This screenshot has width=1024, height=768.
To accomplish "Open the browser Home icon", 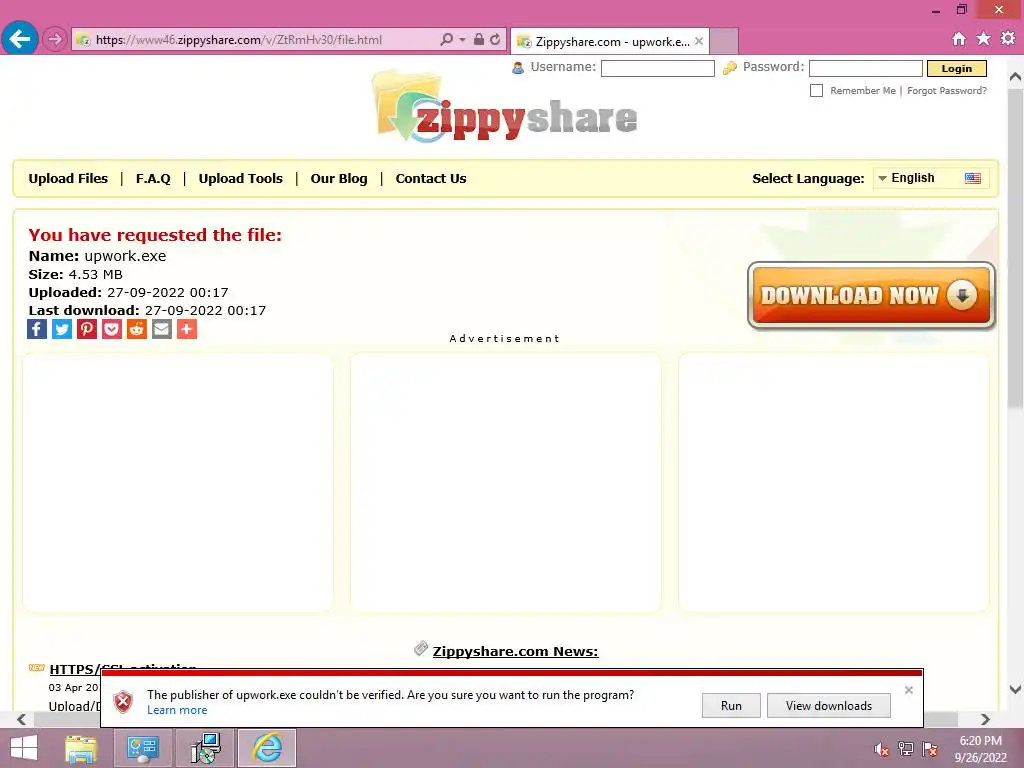I will tap(959, 39).
